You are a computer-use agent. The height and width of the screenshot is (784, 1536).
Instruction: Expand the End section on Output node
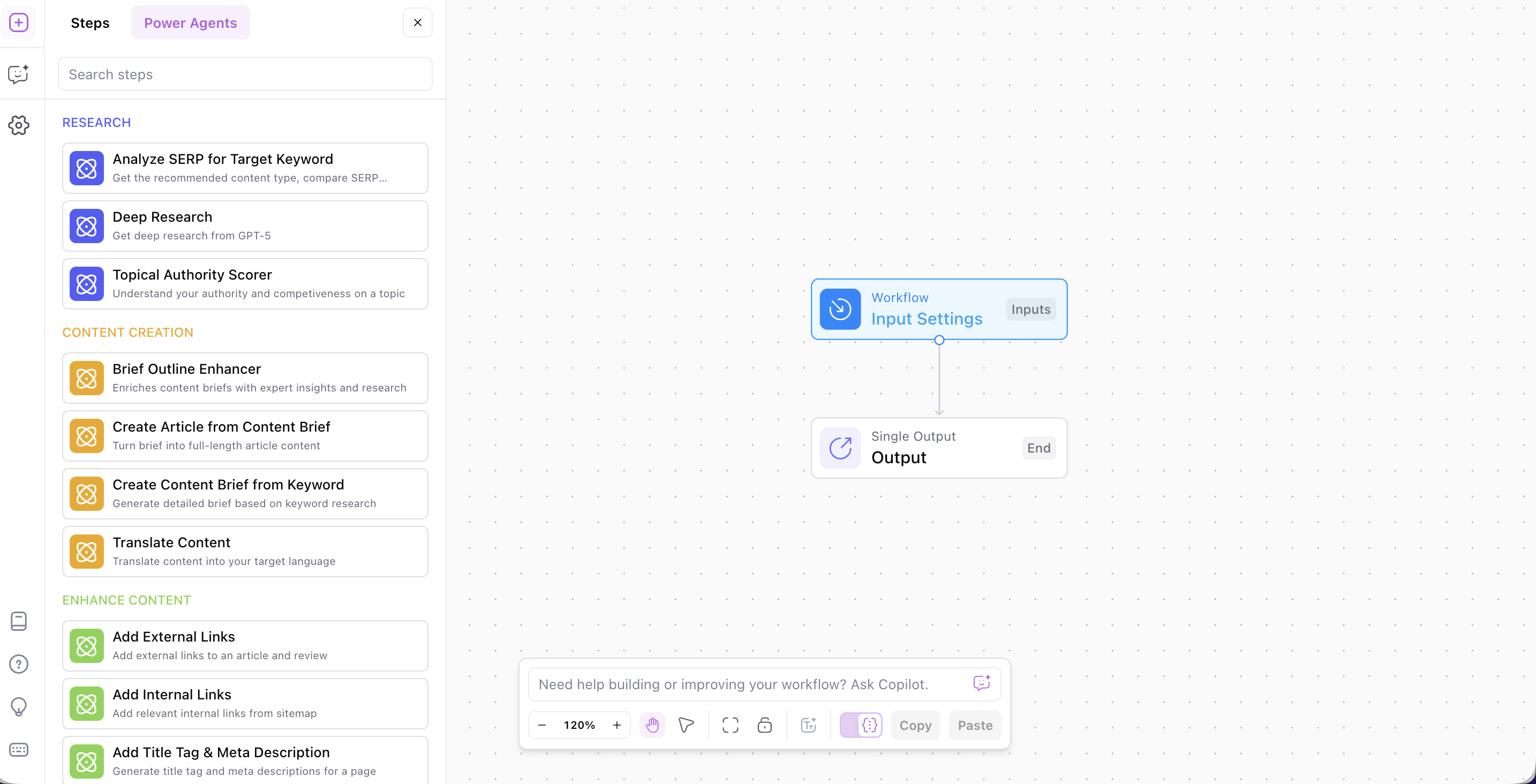point(1038,448)
